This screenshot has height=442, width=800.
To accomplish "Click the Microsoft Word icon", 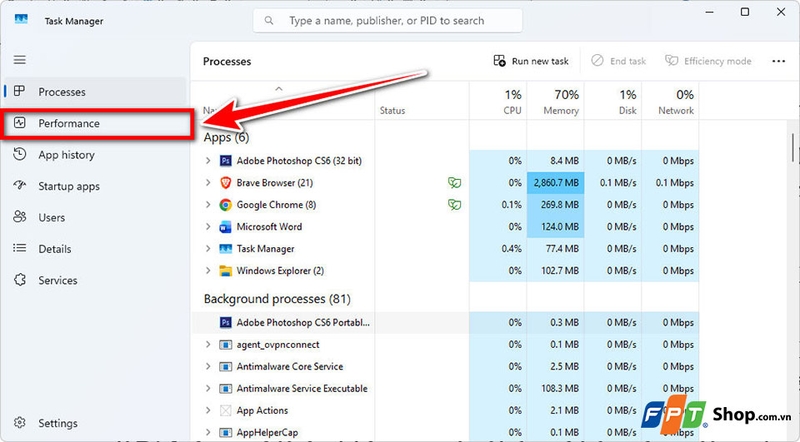I will pyautogui.click(x=226, y=227).
